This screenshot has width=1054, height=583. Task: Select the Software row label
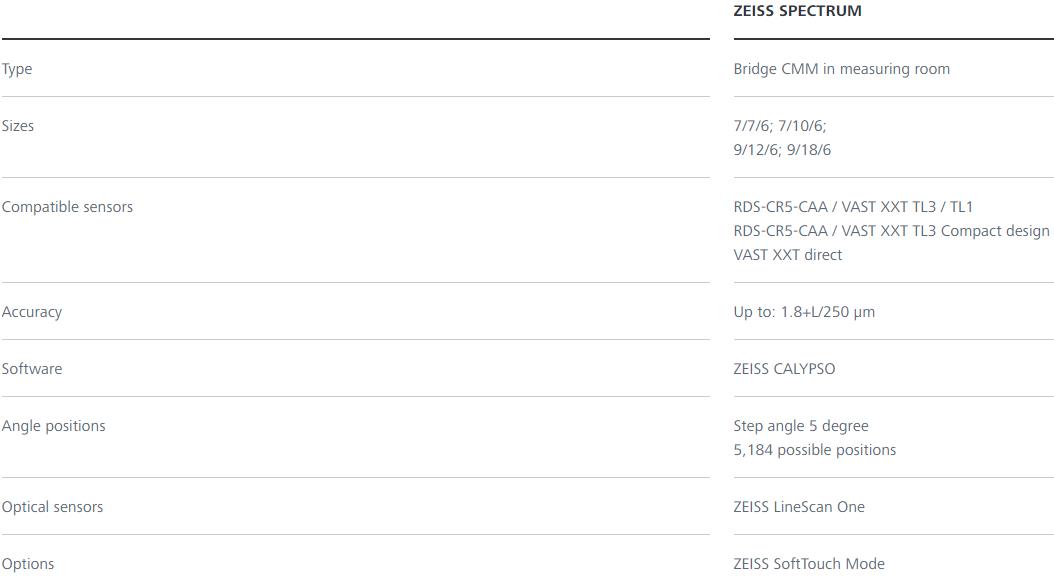32,369
